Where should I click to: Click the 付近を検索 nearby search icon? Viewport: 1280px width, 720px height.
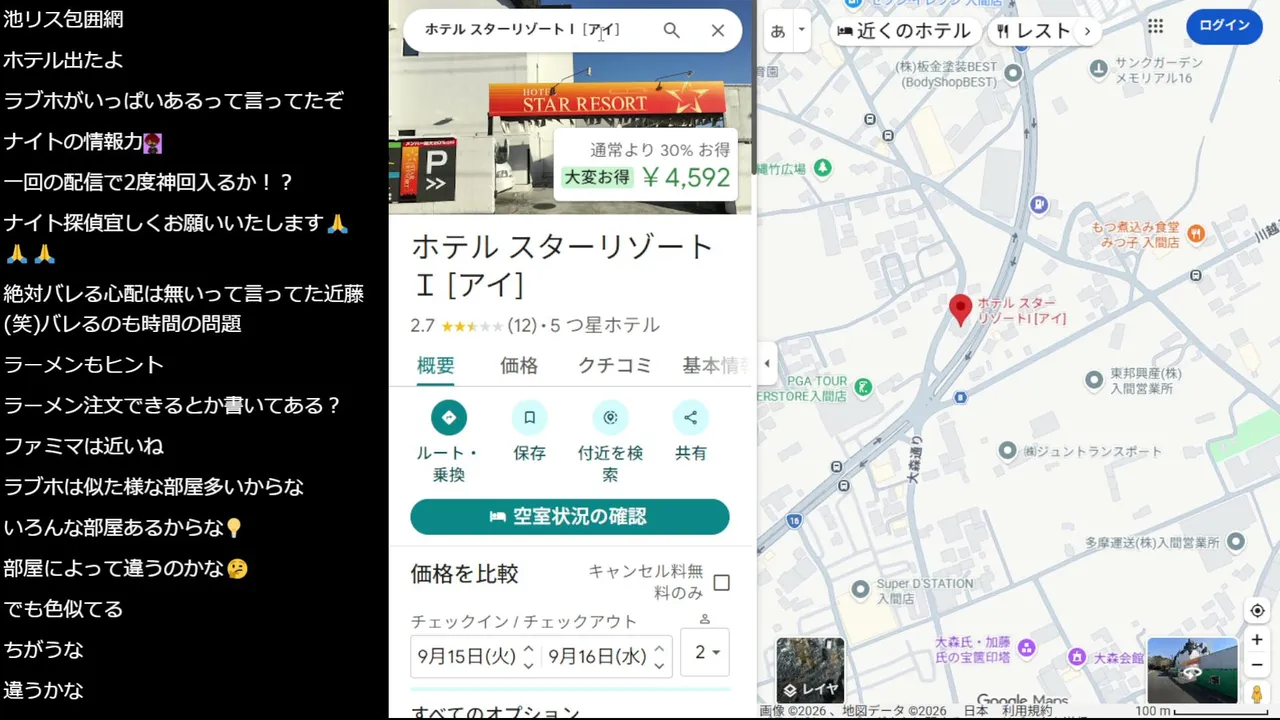tap(610, 417)
